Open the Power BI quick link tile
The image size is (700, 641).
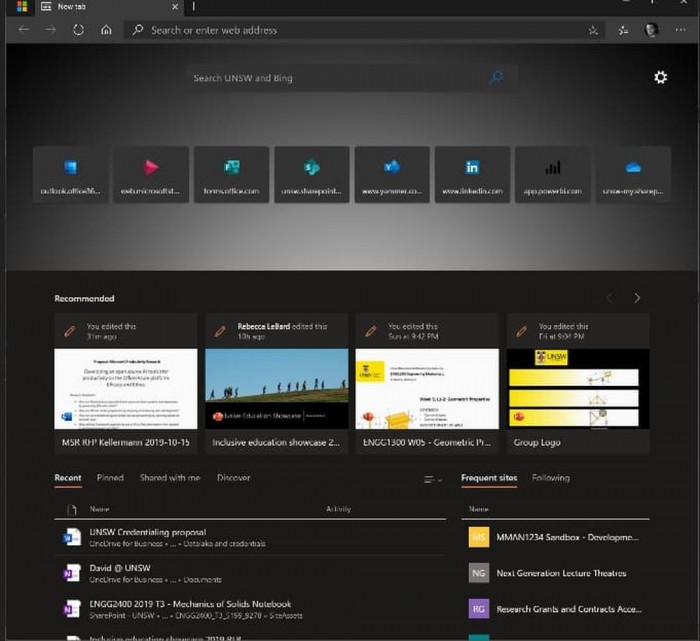click(x=552, y=174)
